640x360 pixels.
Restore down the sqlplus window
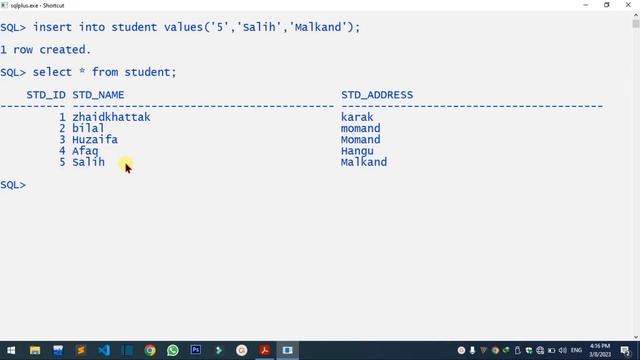(607, 5)
